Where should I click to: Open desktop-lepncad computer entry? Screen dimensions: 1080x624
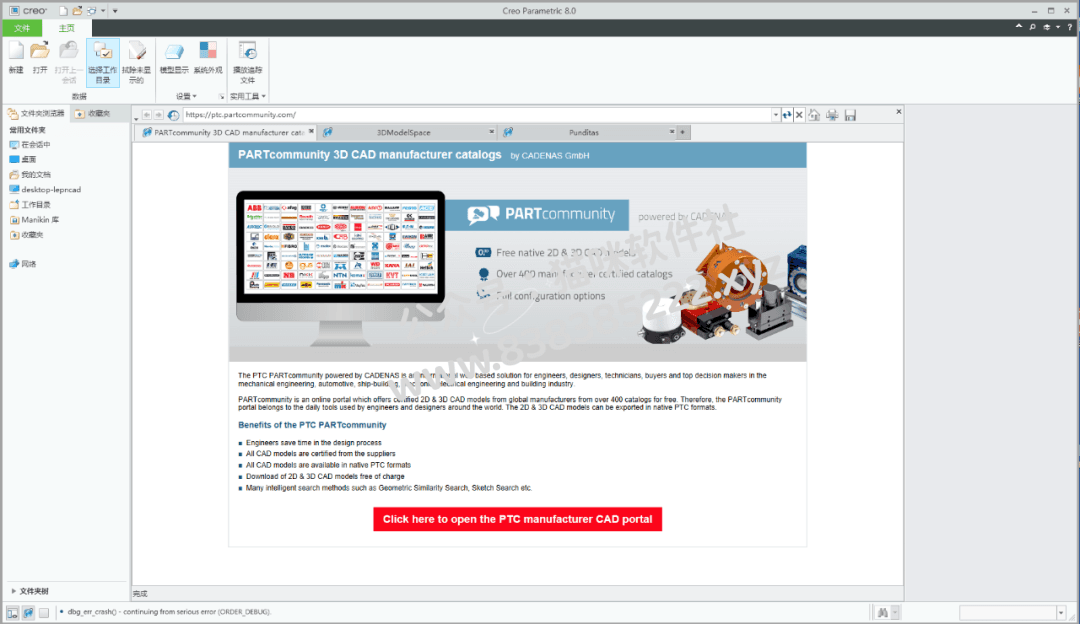click(45, 189)
